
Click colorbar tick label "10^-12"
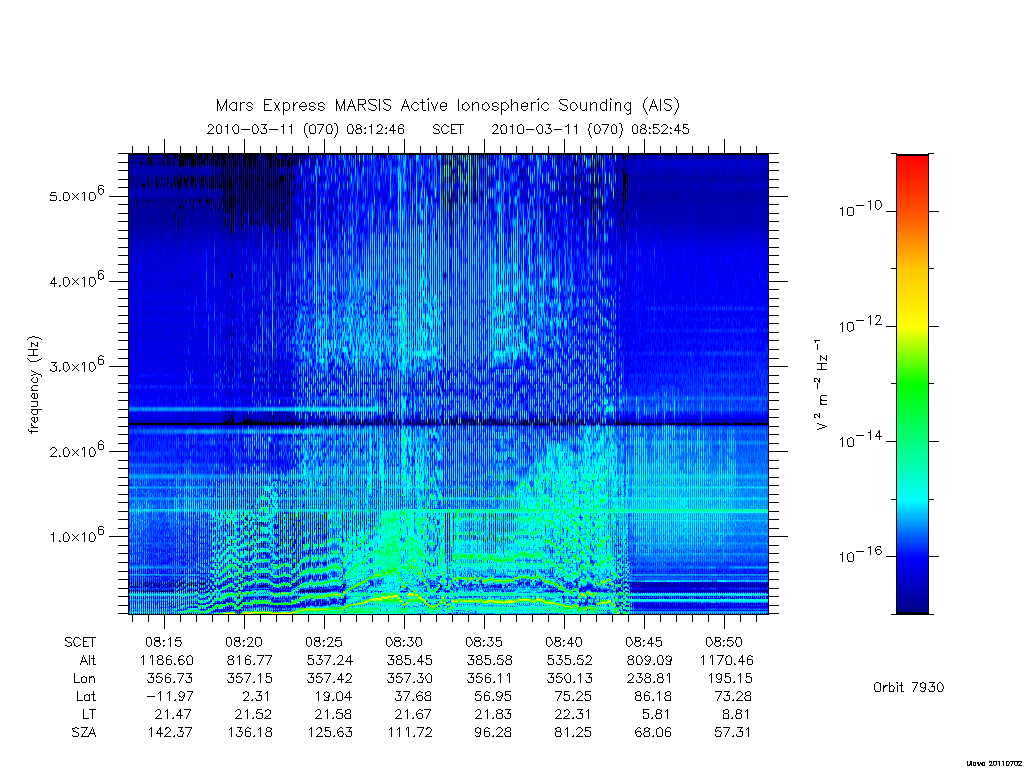[x=860, y=324]
